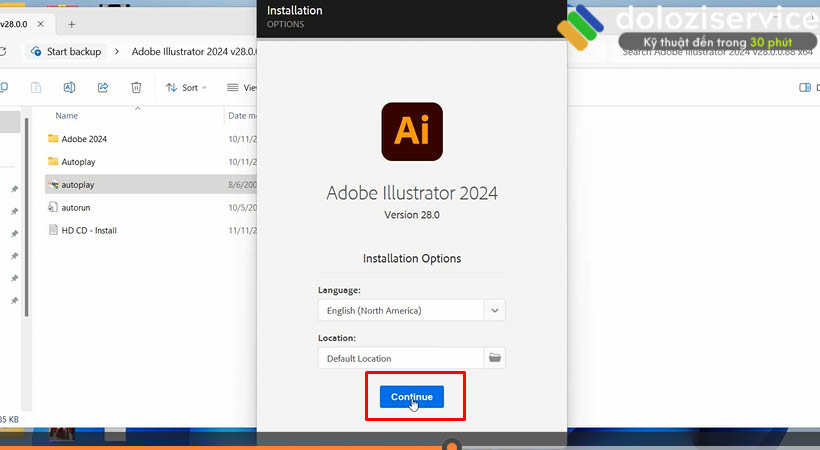The width and height of the screenshot is (820, 450).
Task: Open the View options menu
Action: pos(242,88)
